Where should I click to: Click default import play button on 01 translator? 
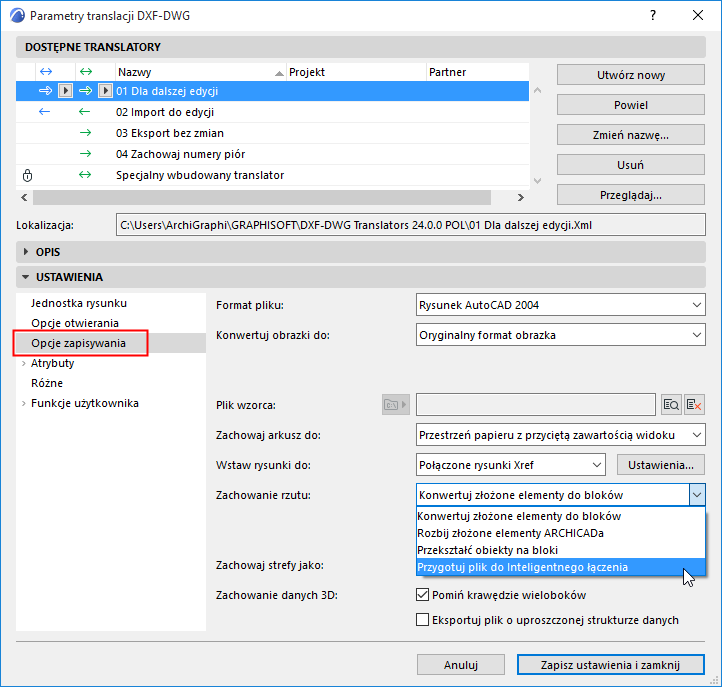point(65,91)
